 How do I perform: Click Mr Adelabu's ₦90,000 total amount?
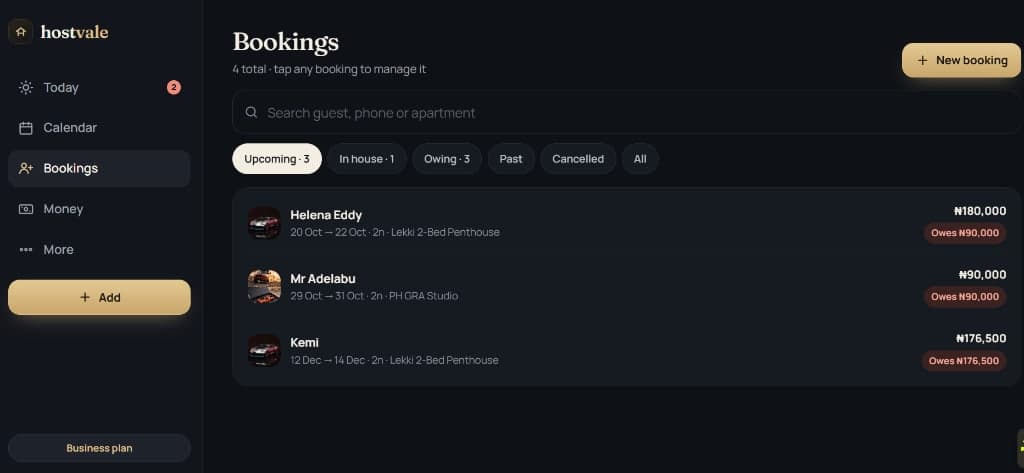click(x=982, y=275)
